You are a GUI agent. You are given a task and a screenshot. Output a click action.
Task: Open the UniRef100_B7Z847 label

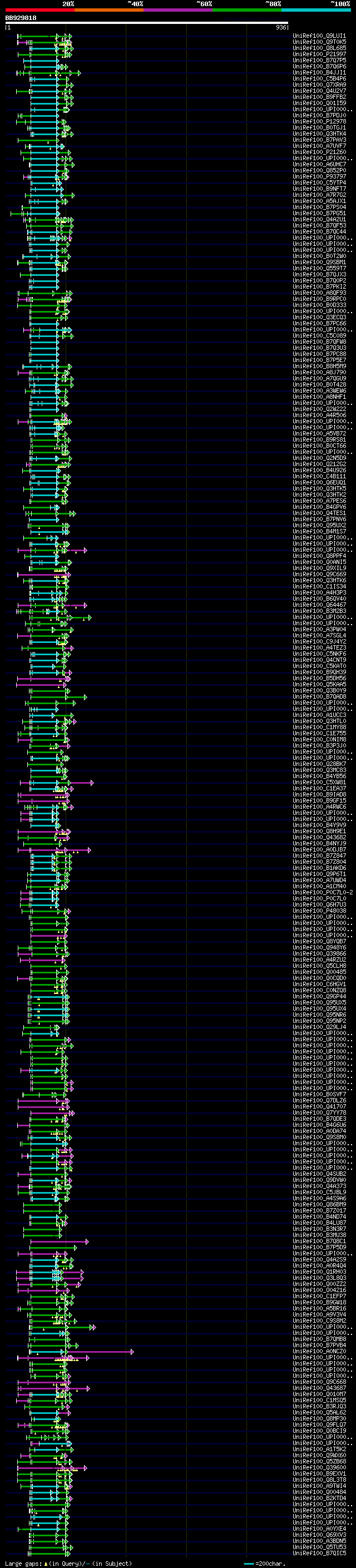click(319, 855)
